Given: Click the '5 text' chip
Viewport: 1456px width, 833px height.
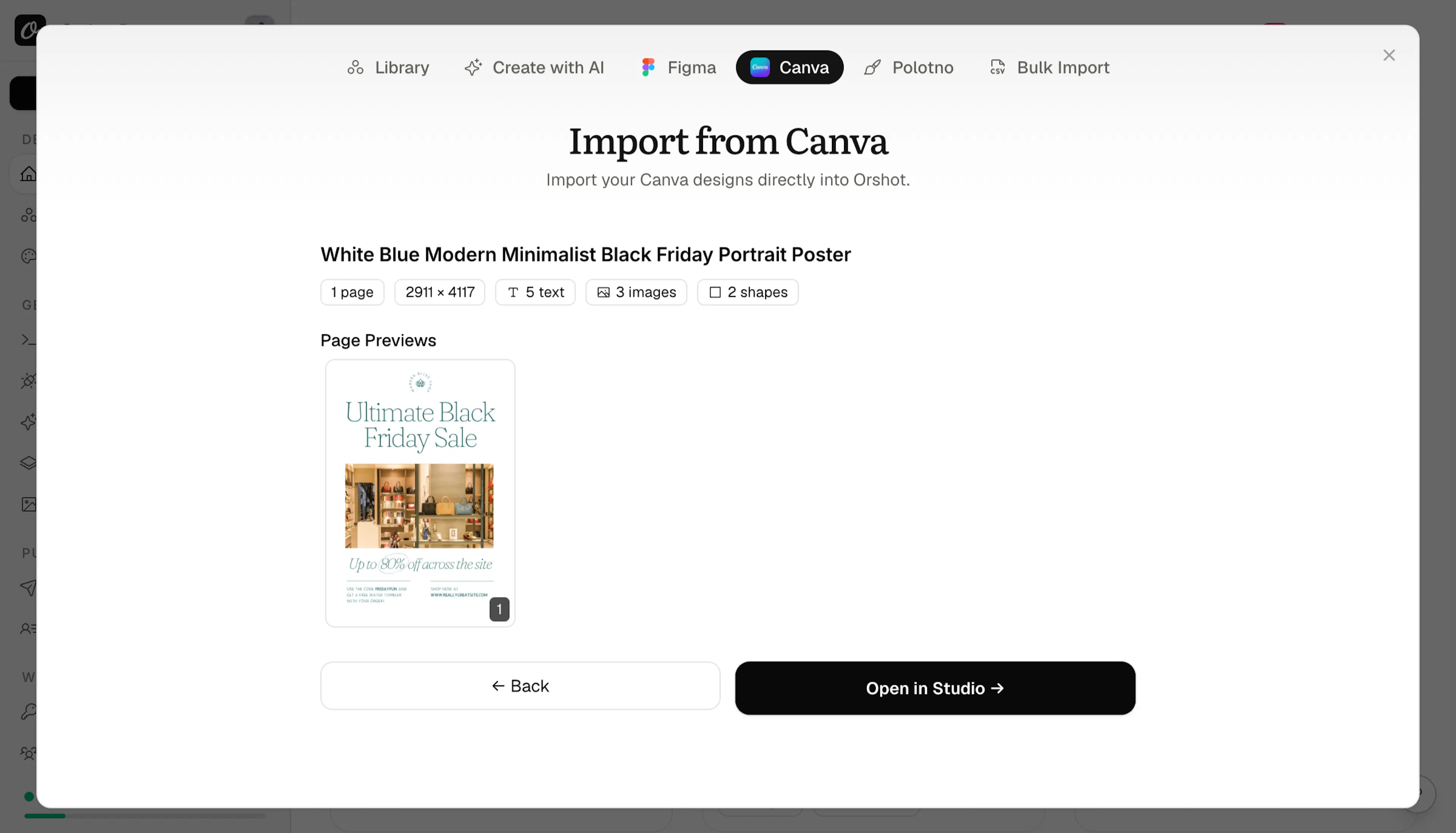Looking at the screenshot, I should pos(535,292).
